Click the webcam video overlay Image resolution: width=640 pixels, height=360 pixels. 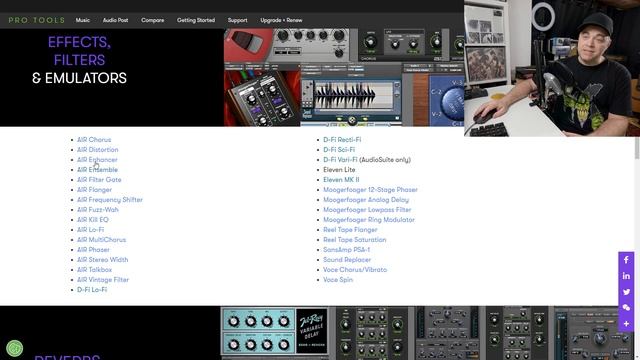552,68
